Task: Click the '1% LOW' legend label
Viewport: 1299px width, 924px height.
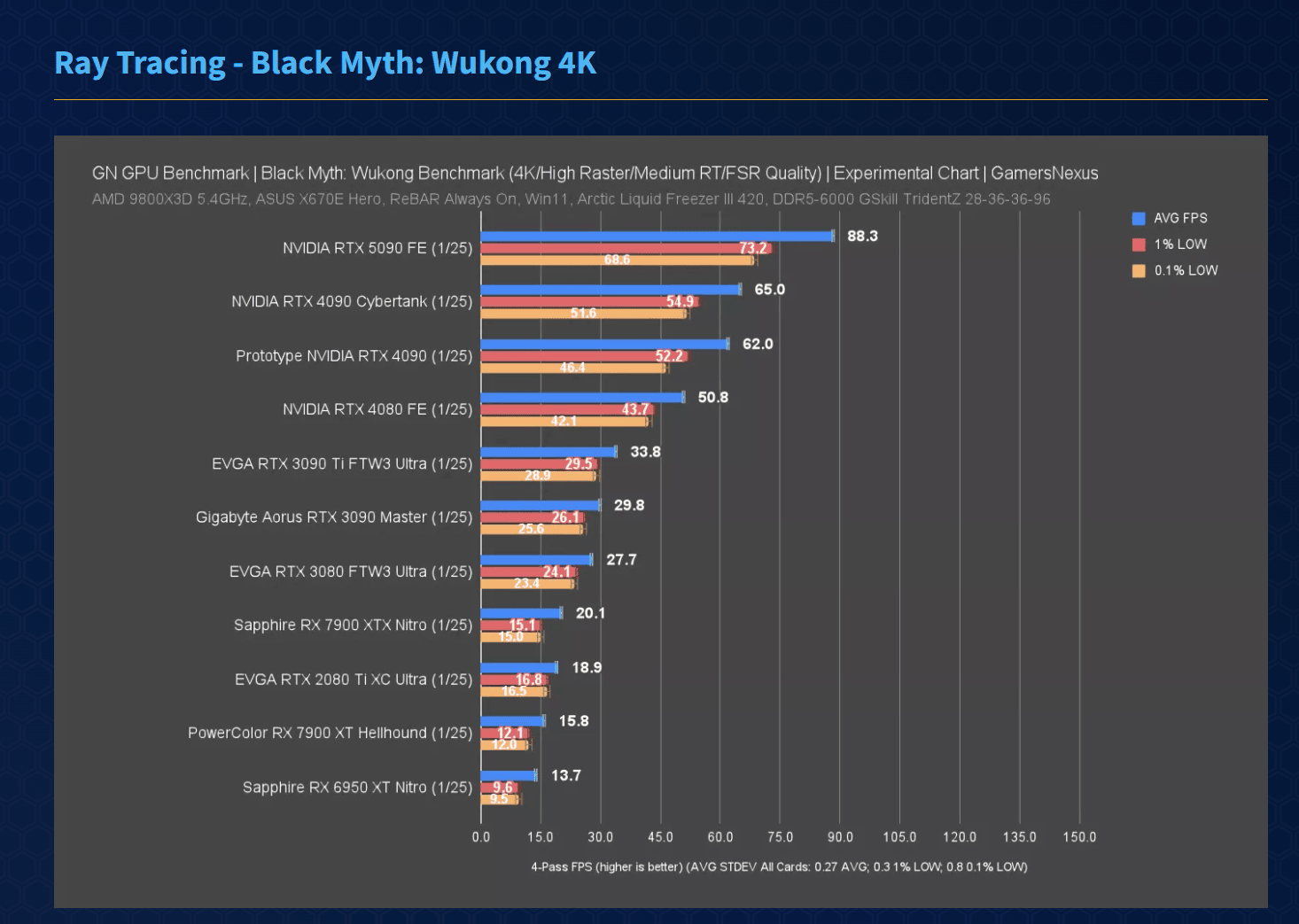Action: pyautogui.click(x=1180, y=245)
